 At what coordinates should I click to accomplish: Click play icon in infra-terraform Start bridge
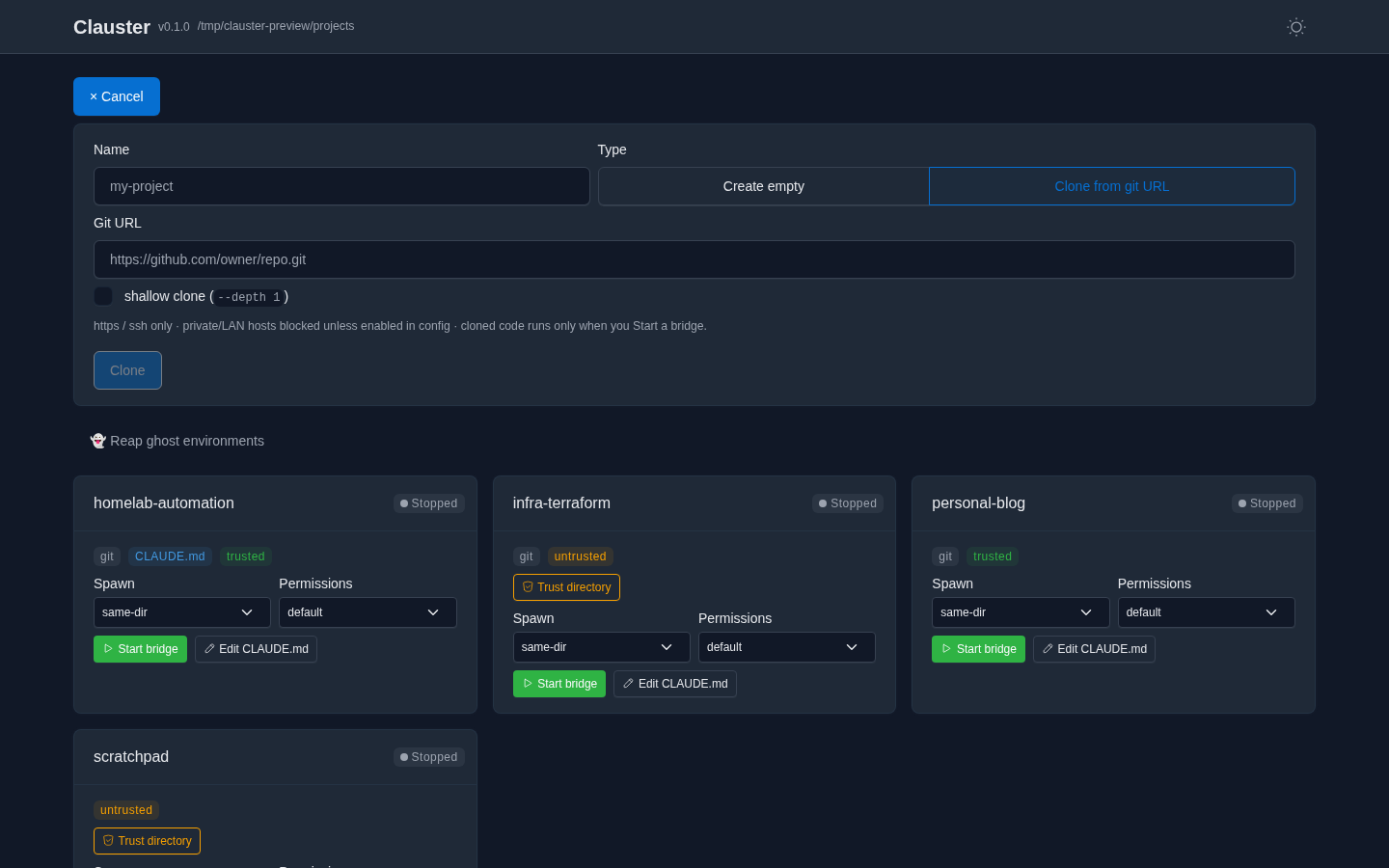point(528,684)
